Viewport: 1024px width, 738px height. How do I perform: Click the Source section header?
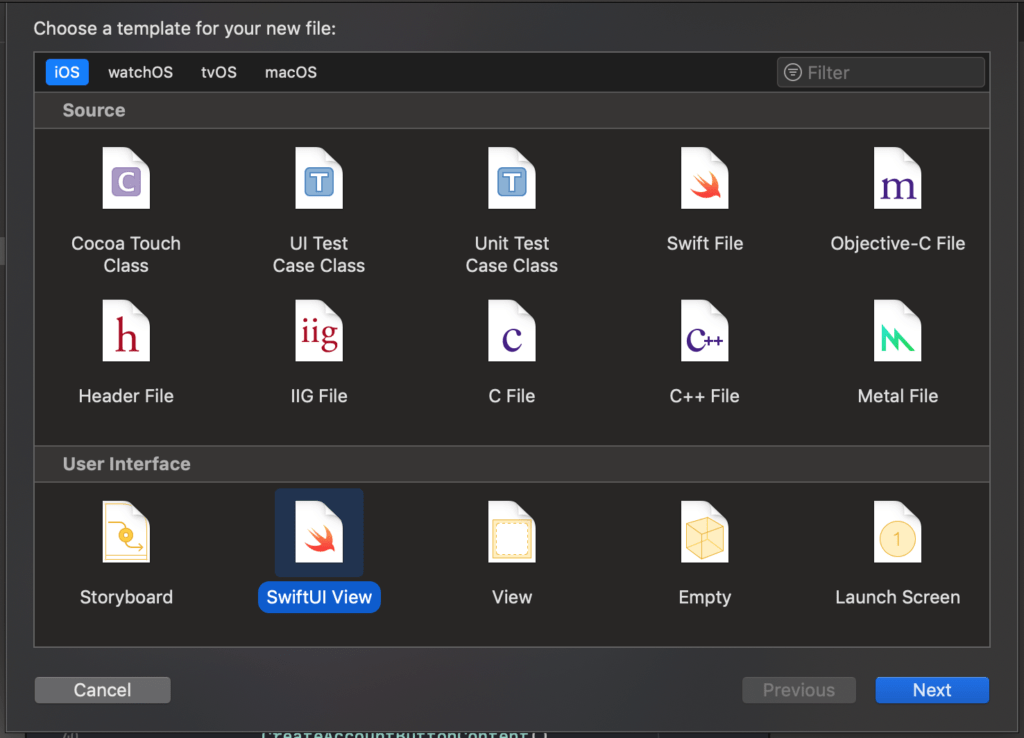512,110
